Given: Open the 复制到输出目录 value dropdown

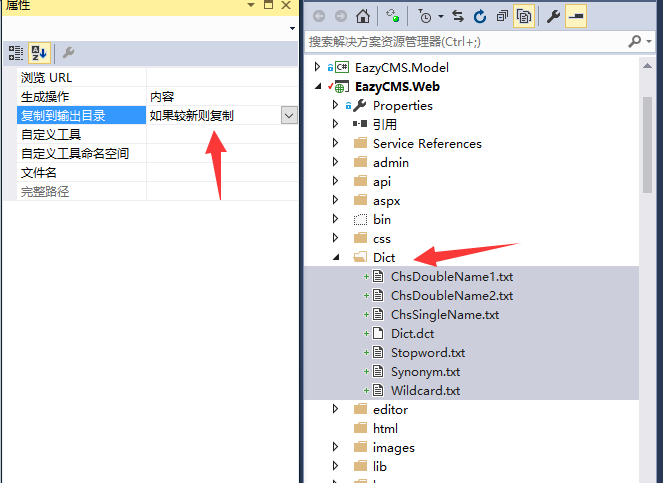Looking at the screenshot, I should pyautogui.click(x=289, y=115).
